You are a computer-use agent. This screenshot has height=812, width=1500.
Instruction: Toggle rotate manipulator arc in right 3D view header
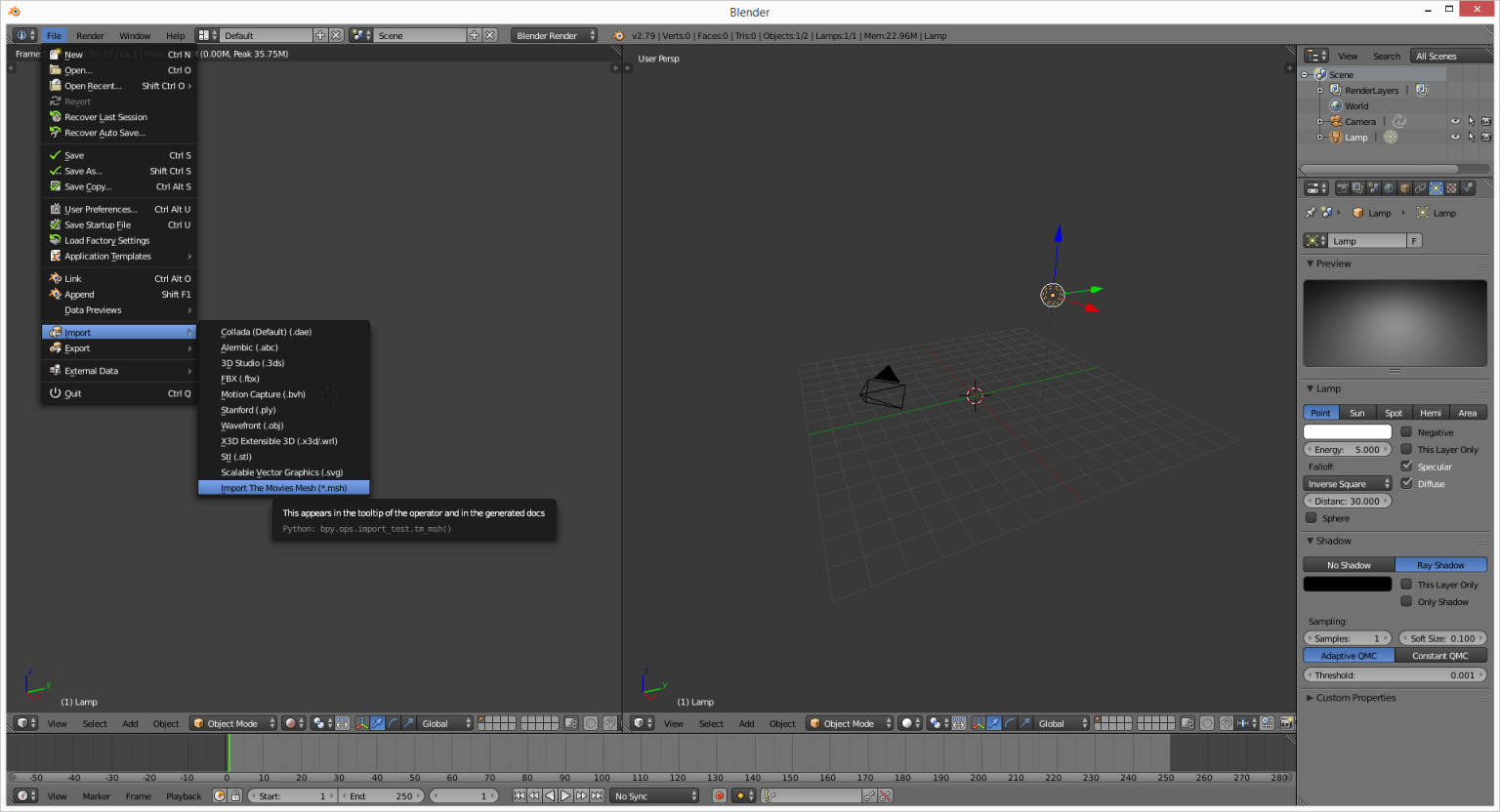point(1010,723)
